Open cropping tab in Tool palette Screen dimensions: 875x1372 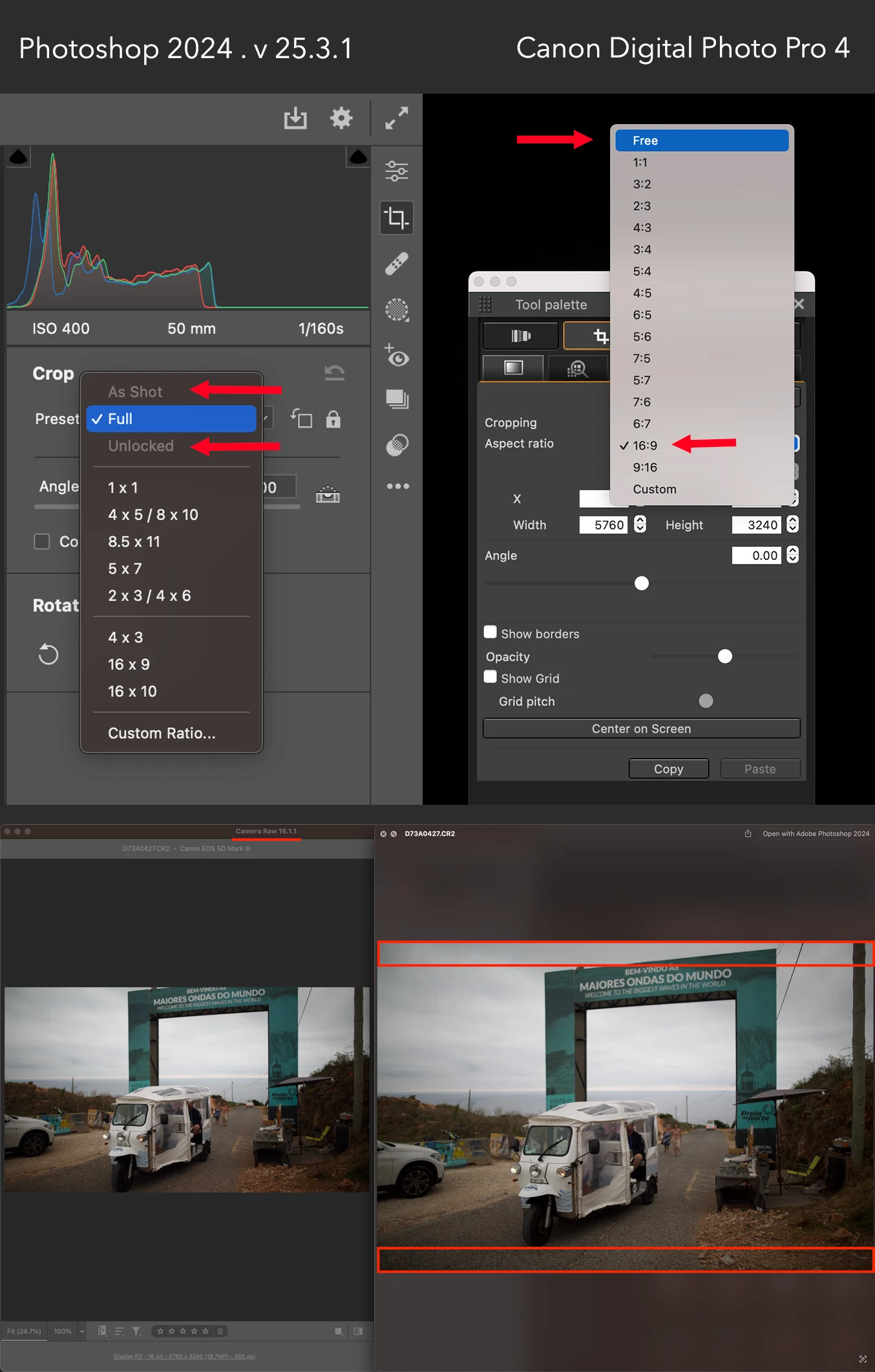coord(587,336)
